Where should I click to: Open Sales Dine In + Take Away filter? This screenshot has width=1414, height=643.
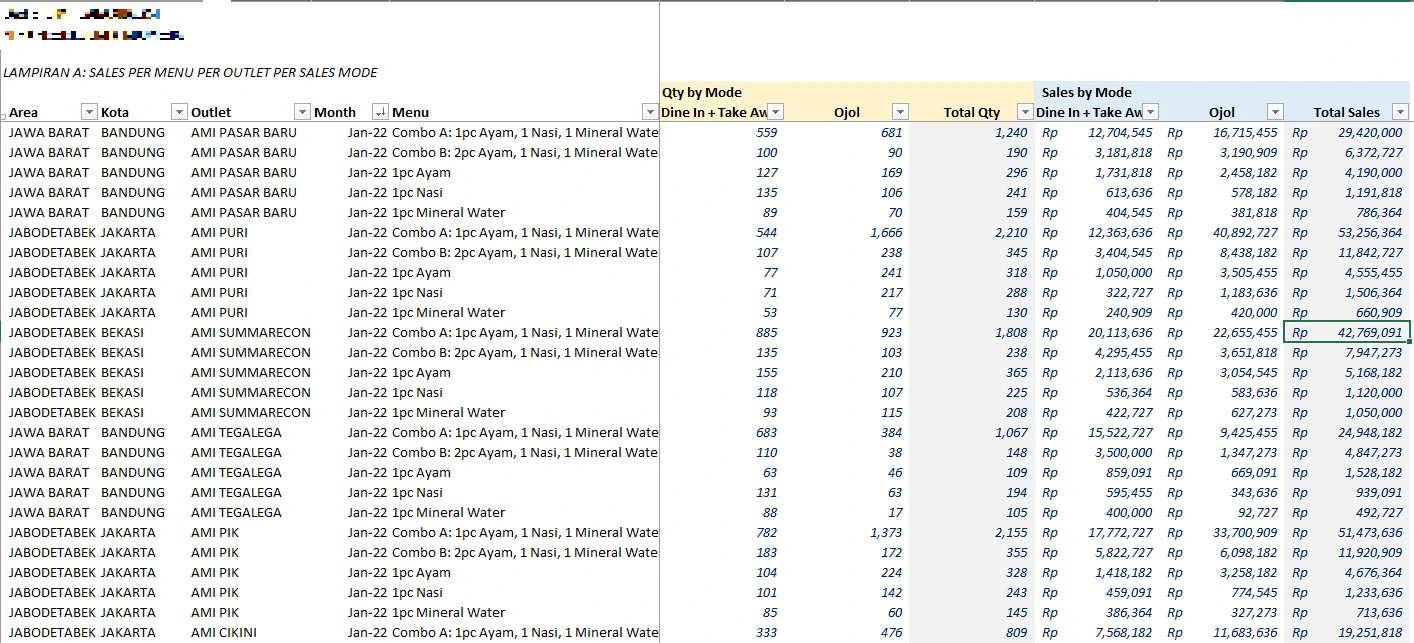pos(1150,112)
